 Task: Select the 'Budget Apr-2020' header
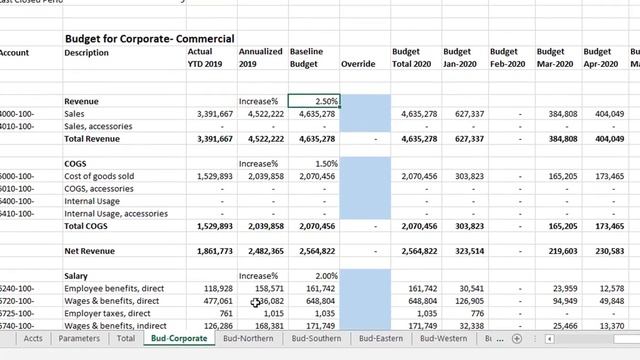pos(601,58)
